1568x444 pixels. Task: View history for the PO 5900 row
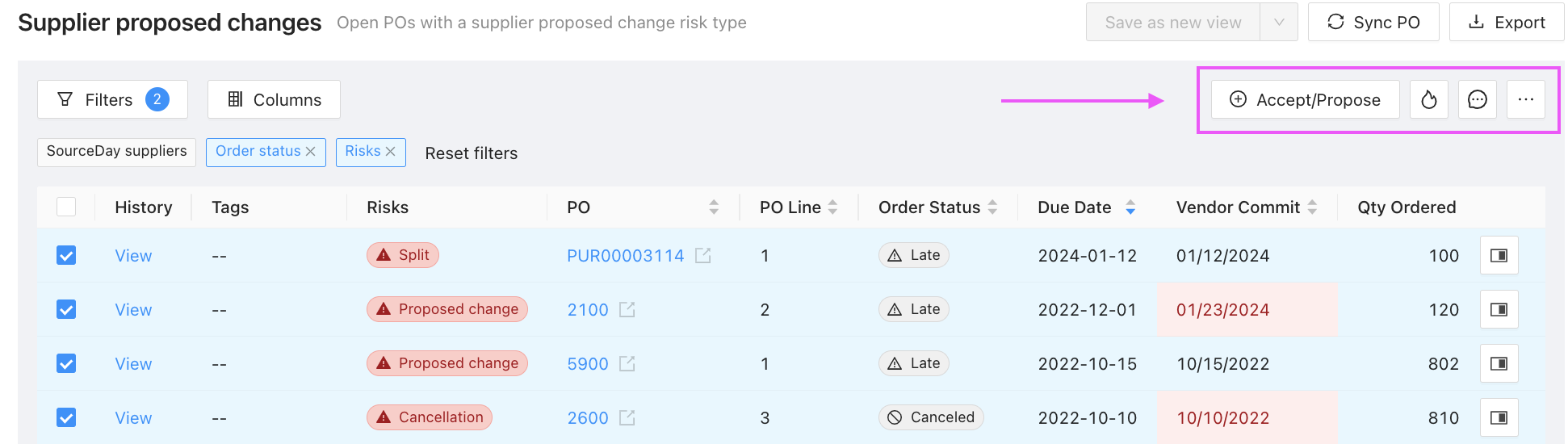pyautogui.click(x=133, y=364)
